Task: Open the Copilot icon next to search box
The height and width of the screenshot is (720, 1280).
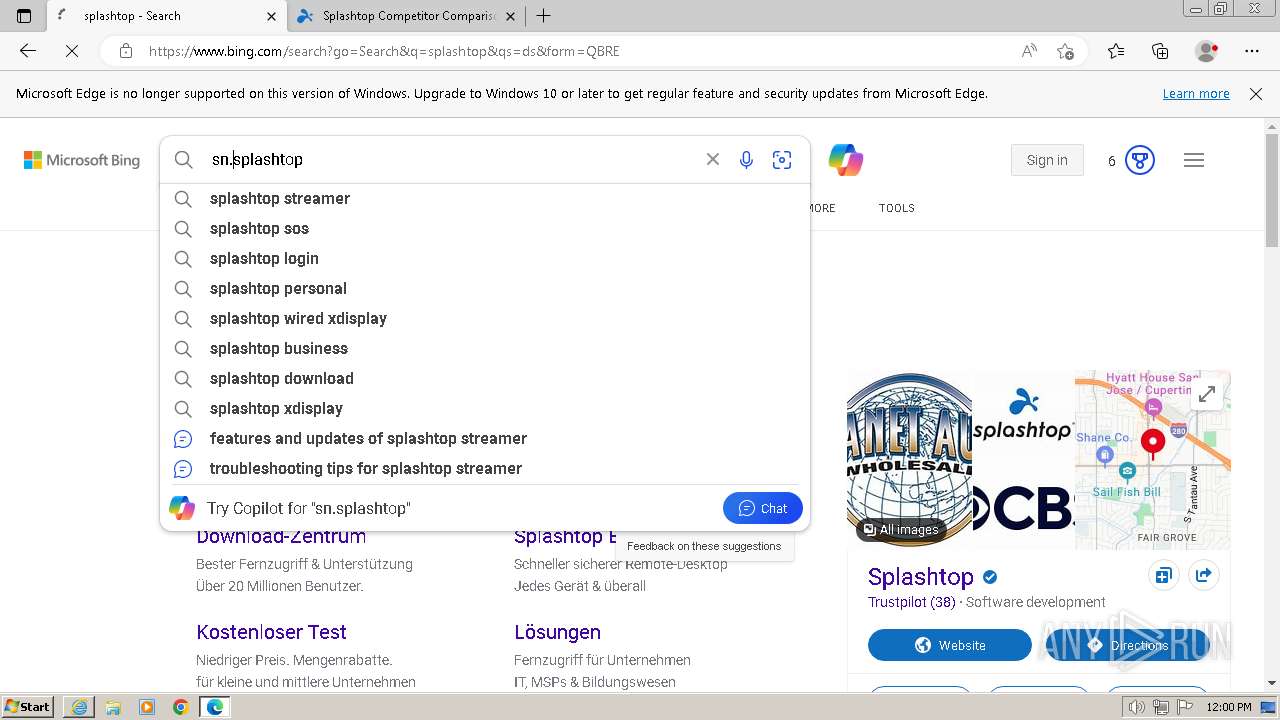Action: 846,160
